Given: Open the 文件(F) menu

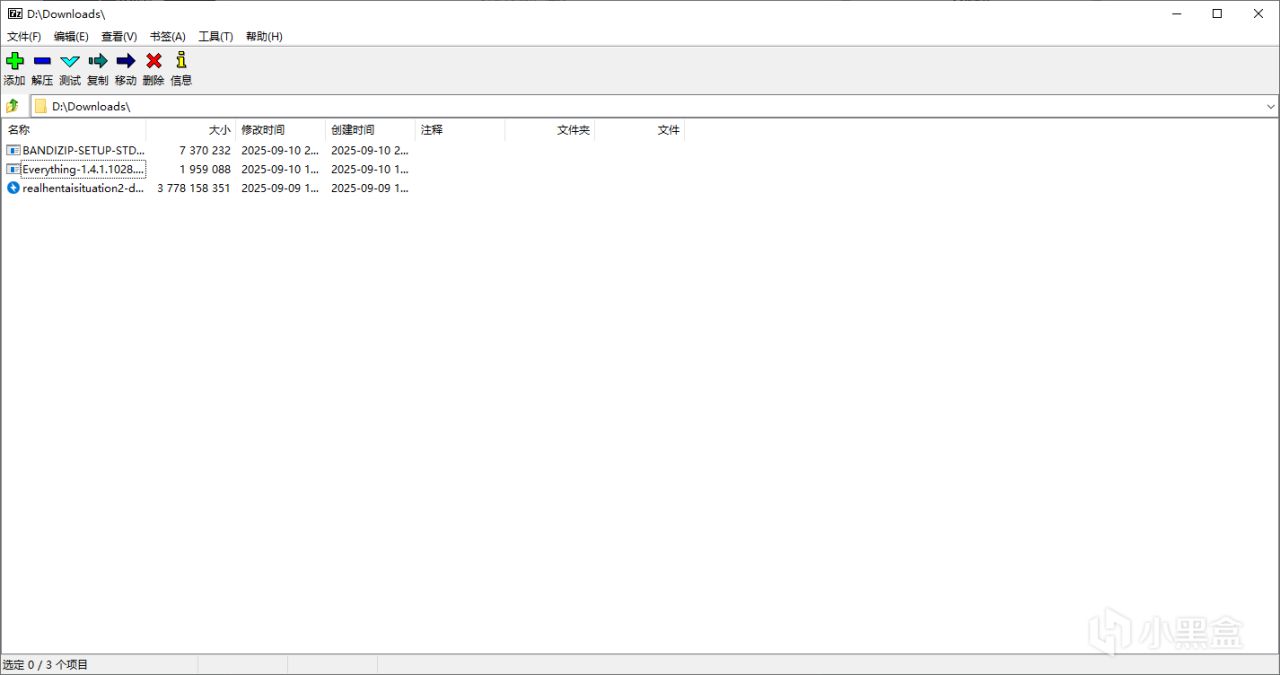Looking at the screenshot, I should click(x=24, y=36).
